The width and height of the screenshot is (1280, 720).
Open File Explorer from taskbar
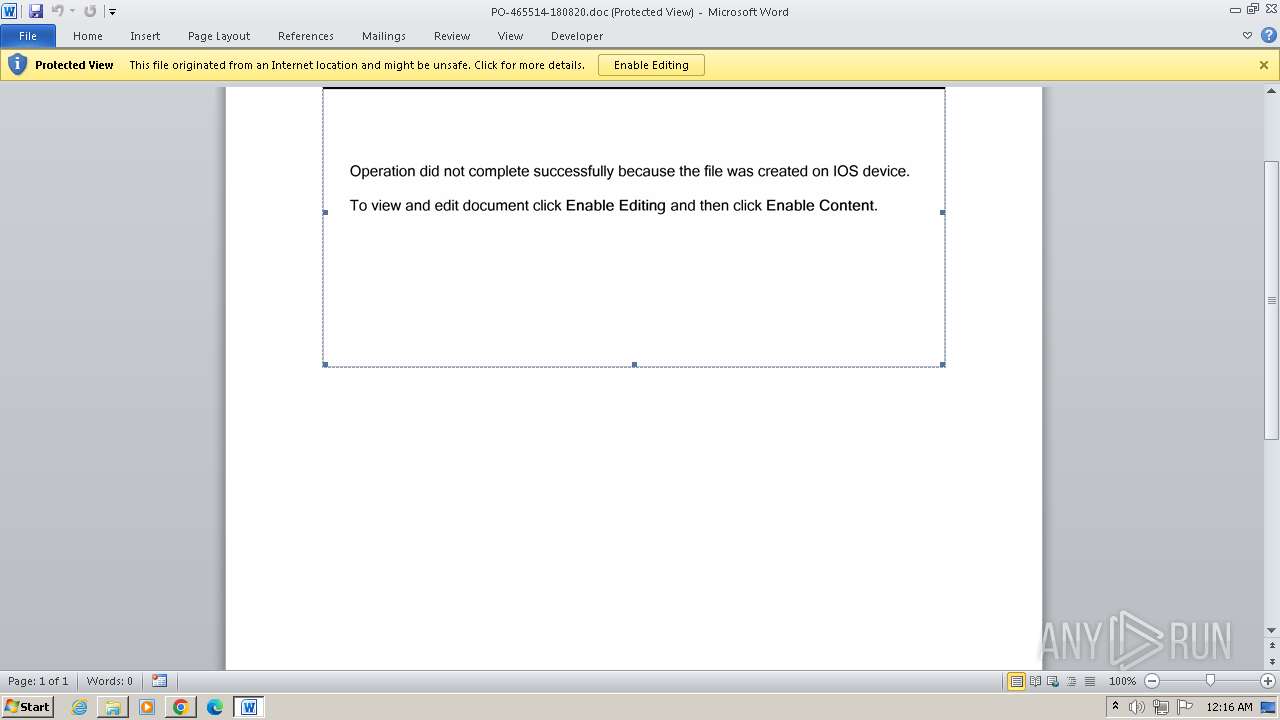[113, 706]
